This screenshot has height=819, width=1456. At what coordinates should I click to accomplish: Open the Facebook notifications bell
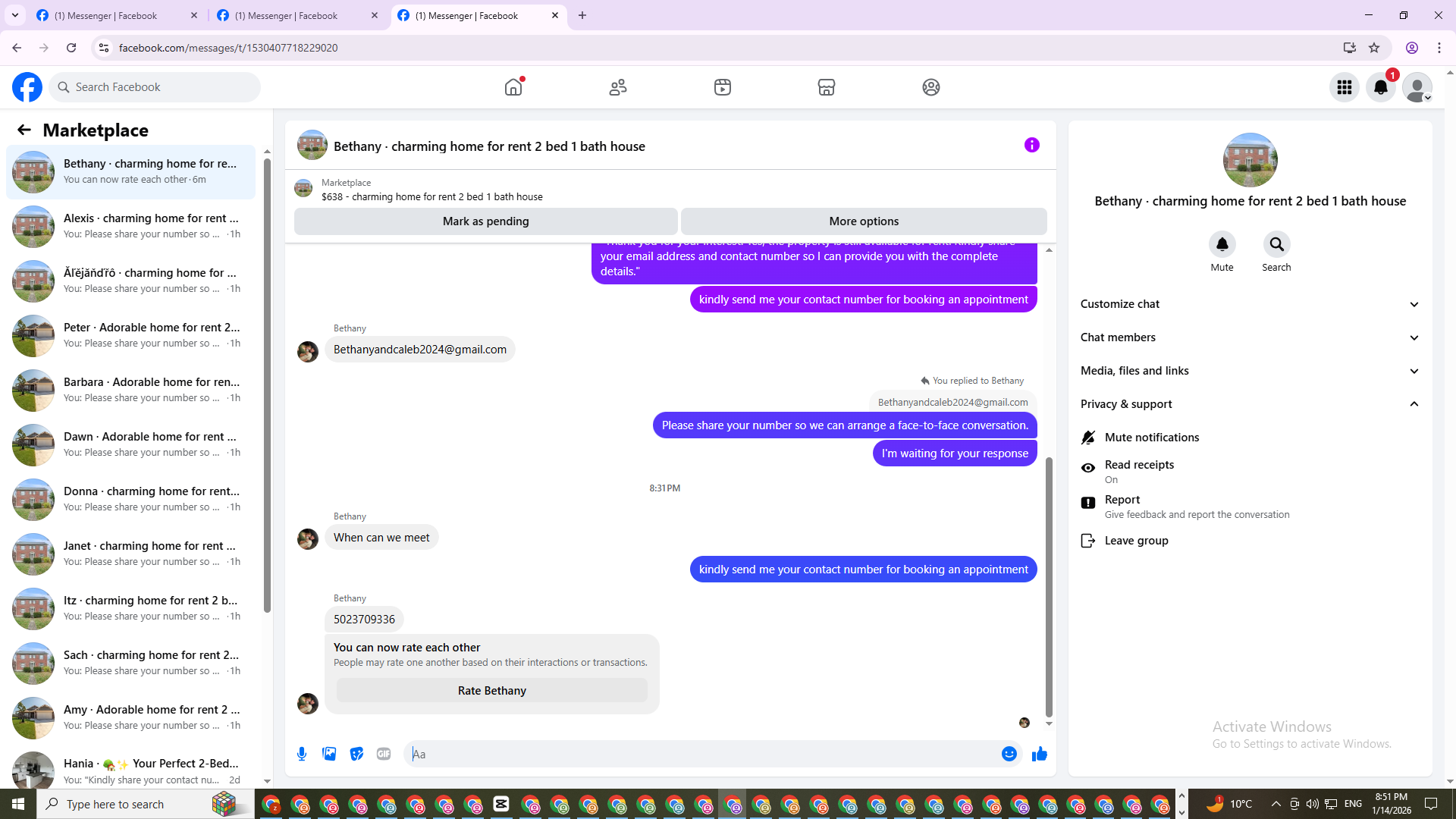click(1380, 87)
